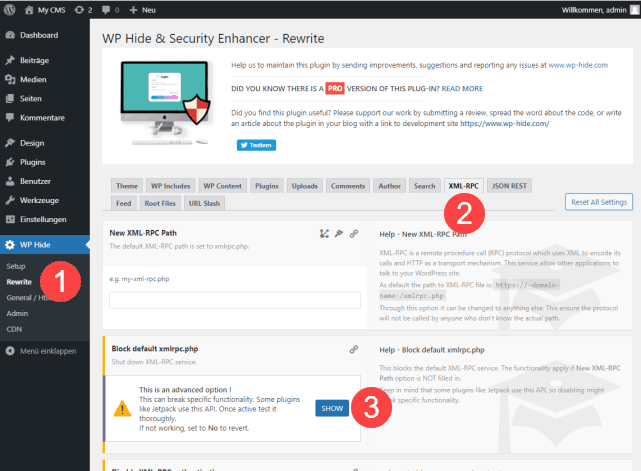Viewport: 641px width, 471px height.
Task: Click the New XML-RPC Path input field
Action: click(235, 300)
